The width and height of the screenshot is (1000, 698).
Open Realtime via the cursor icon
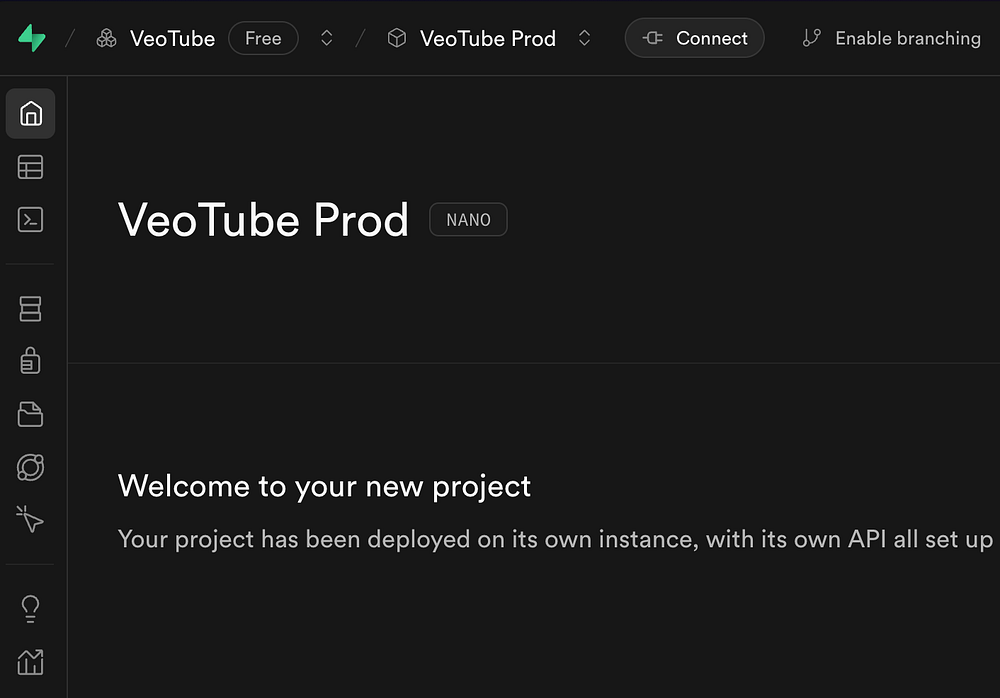tap(31, 519)
